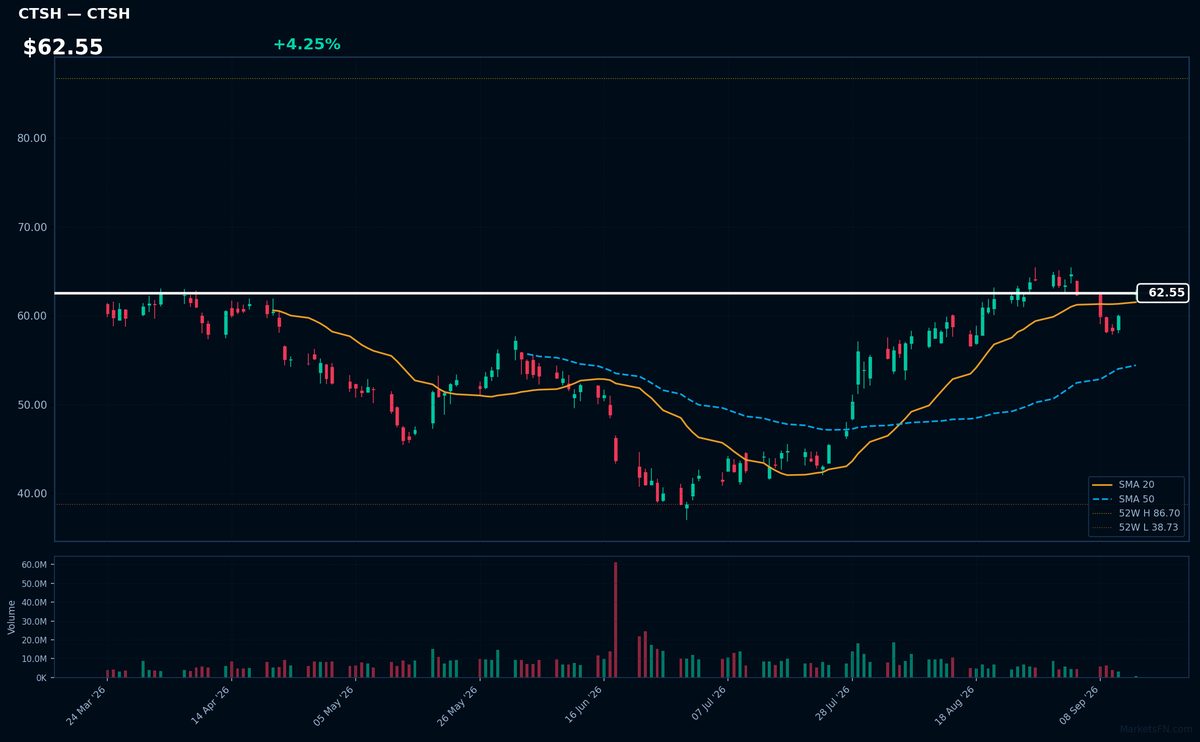Click the 14 Apr '26 date label
Image resolution: width=1200 pixels, height=742 pixels.
click(211, 706)
